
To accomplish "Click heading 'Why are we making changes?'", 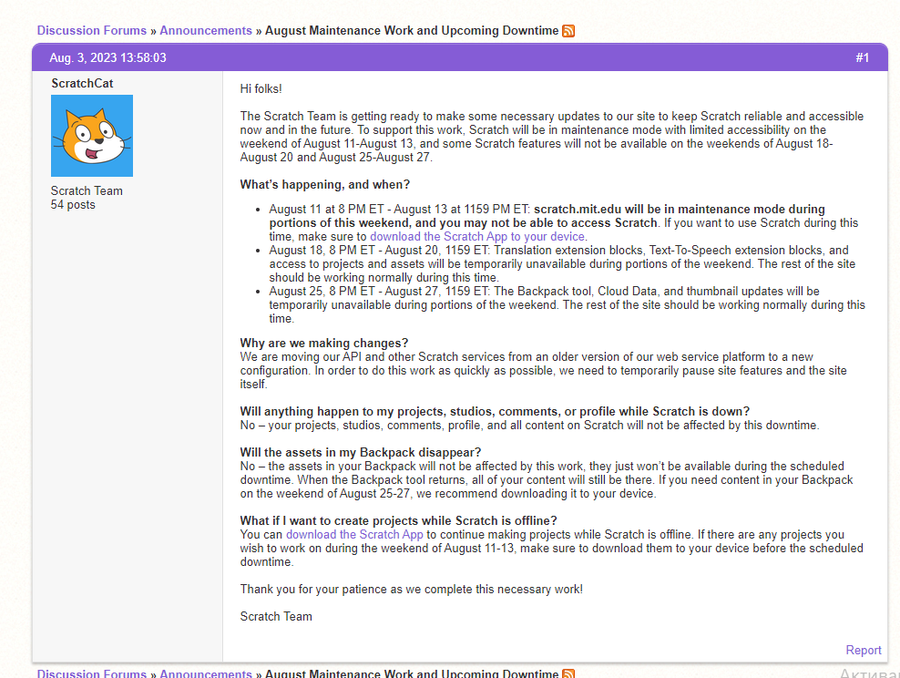I will click(324, 343).
